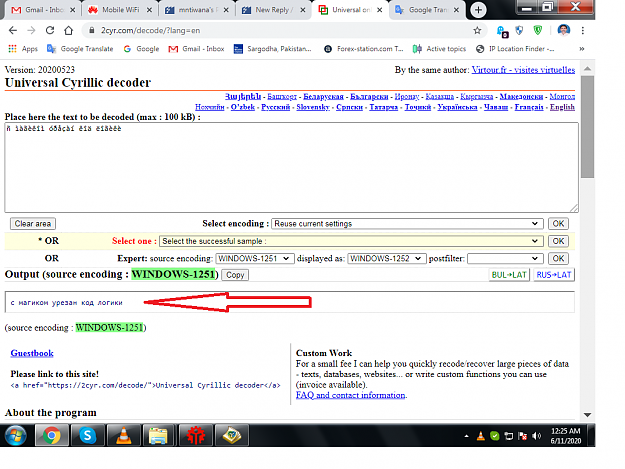Bookmark this page with the star icon
The image size is (625, 469).
(477, 30)
